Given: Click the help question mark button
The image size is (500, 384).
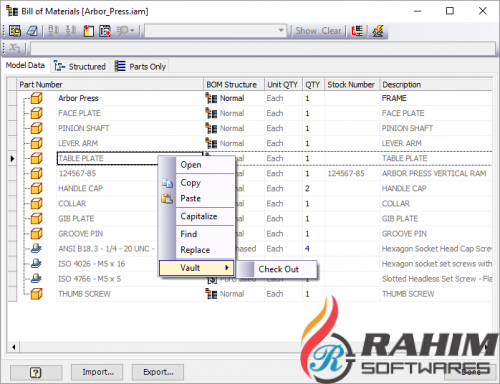Looking at the screenshot, I should pyautogui.click(x=36, y=372).
